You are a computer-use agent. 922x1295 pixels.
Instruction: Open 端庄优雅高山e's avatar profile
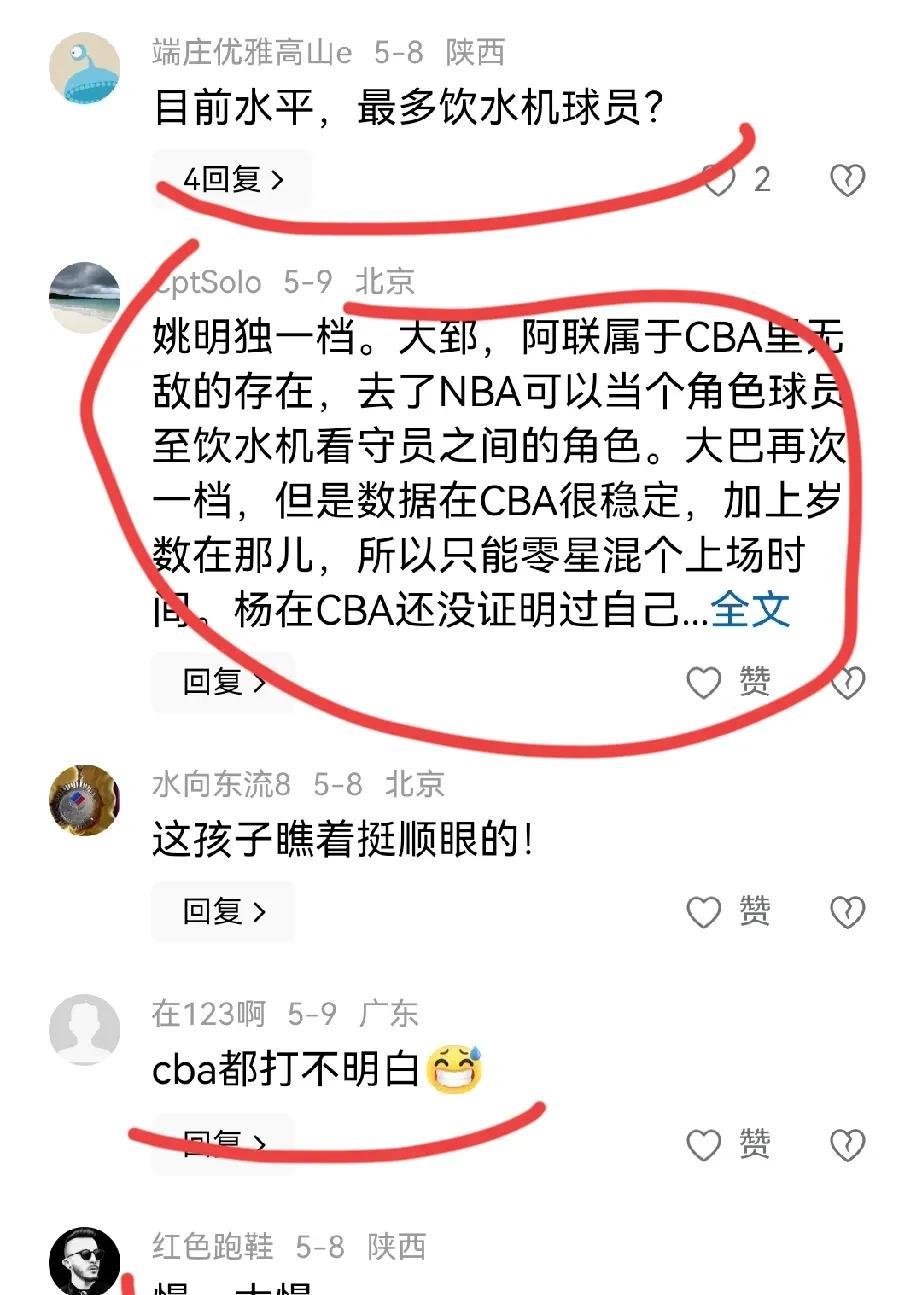click(85, 67)
